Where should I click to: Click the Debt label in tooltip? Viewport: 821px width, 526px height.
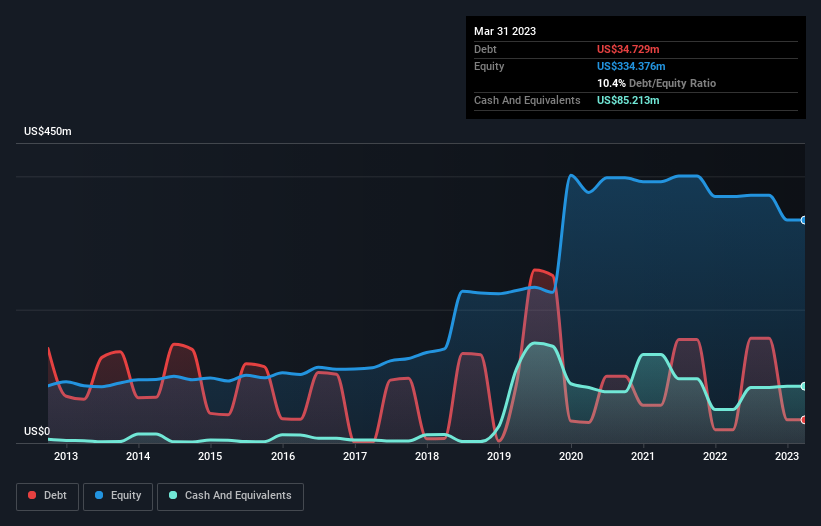(485, 49)
